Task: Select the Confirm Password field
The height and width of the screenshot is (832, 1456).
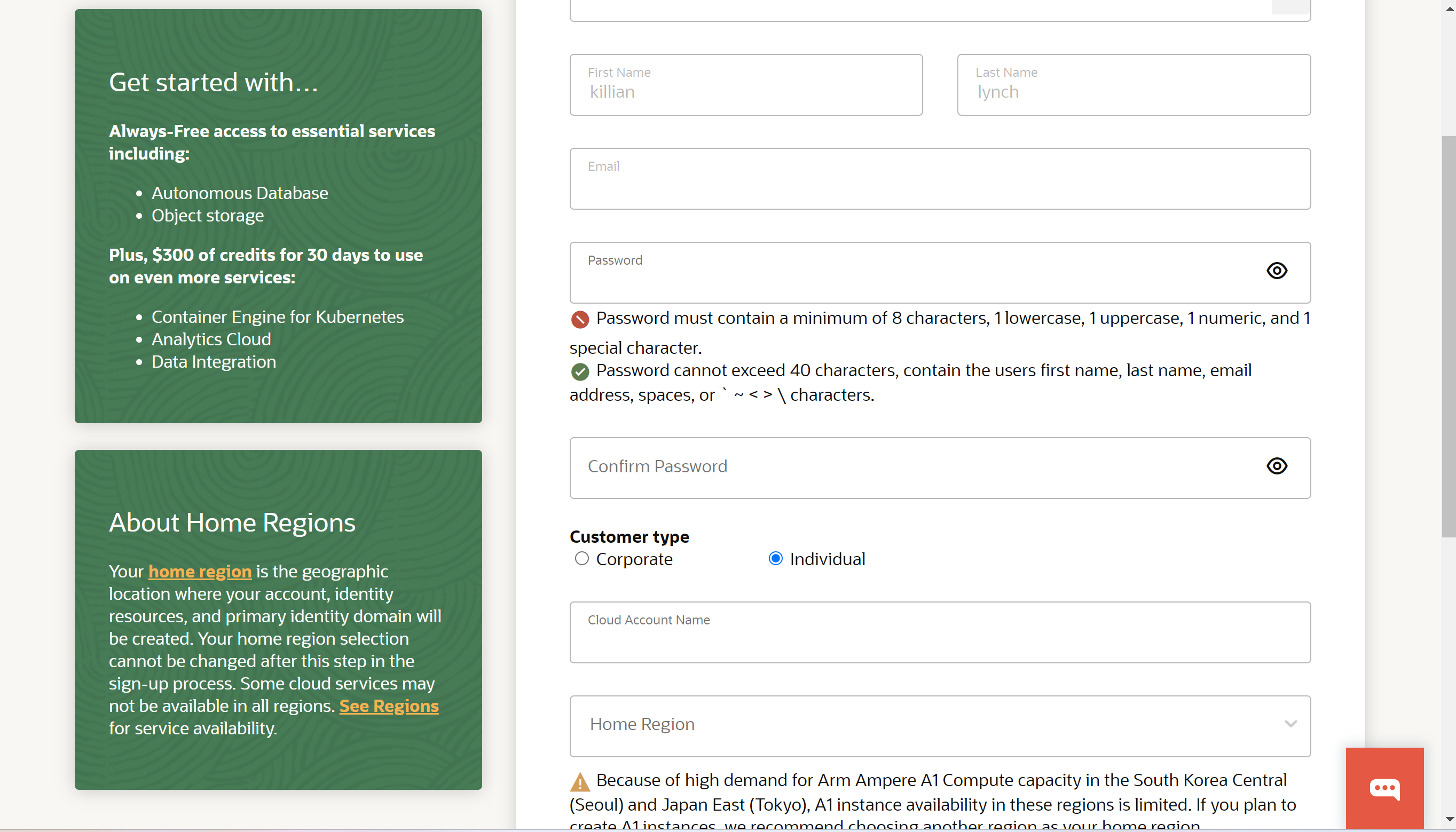Action: coord(940,467)
